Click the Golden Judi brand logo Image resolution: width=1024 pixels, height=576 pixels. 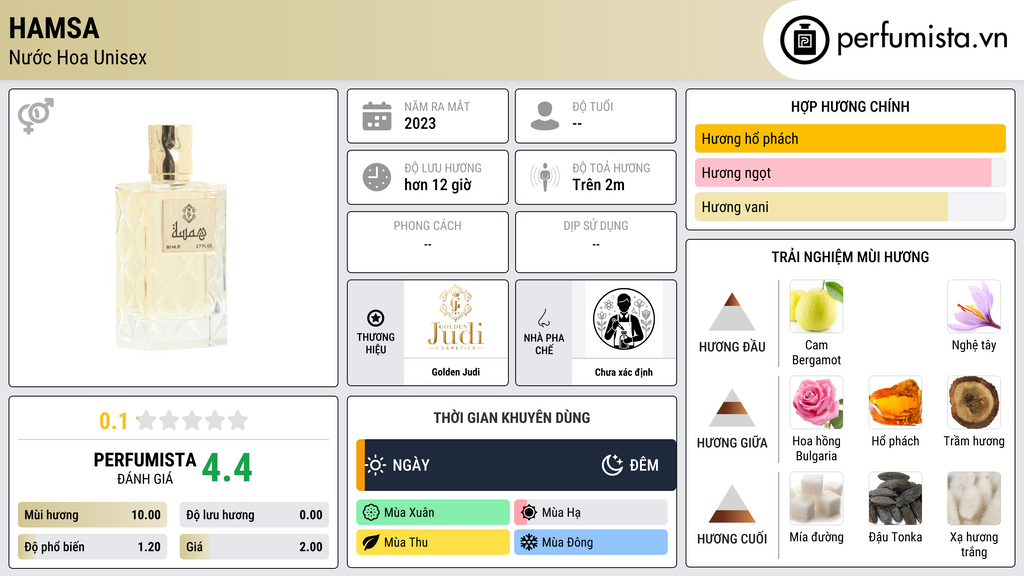[x=456, y=319]
